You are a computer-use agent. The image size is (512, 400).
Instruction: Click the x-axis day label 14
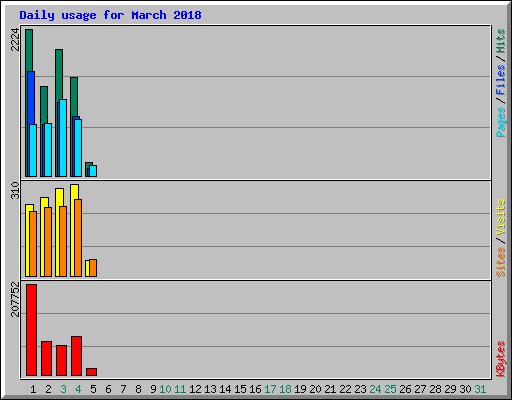point(225,389)
